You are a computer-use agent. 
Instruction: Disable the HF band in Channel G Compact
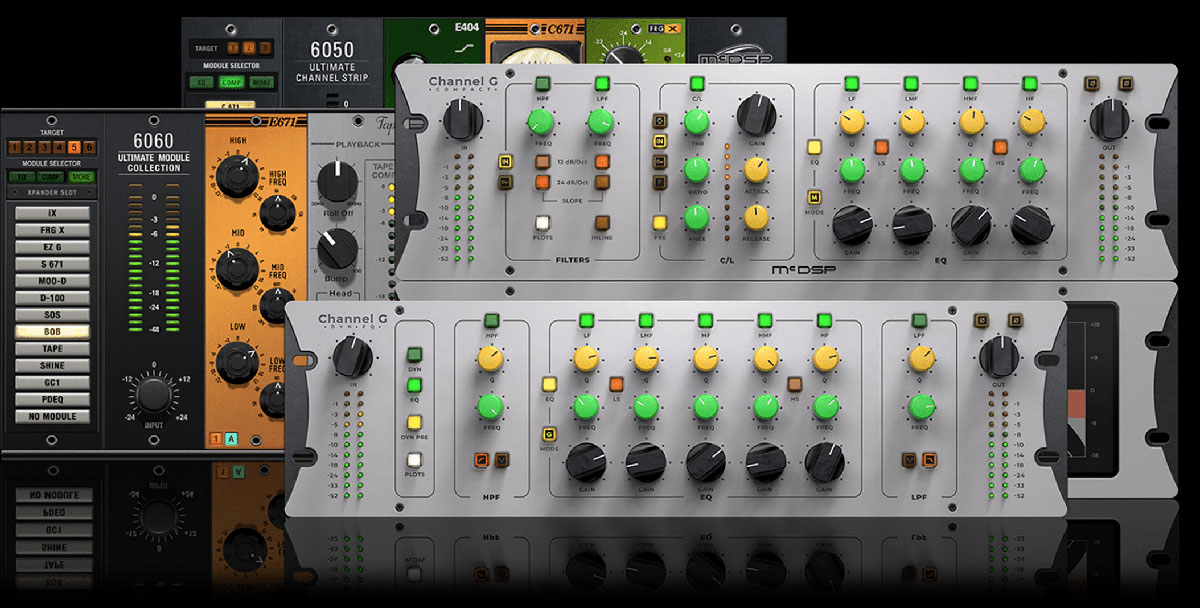(1030, 84)
